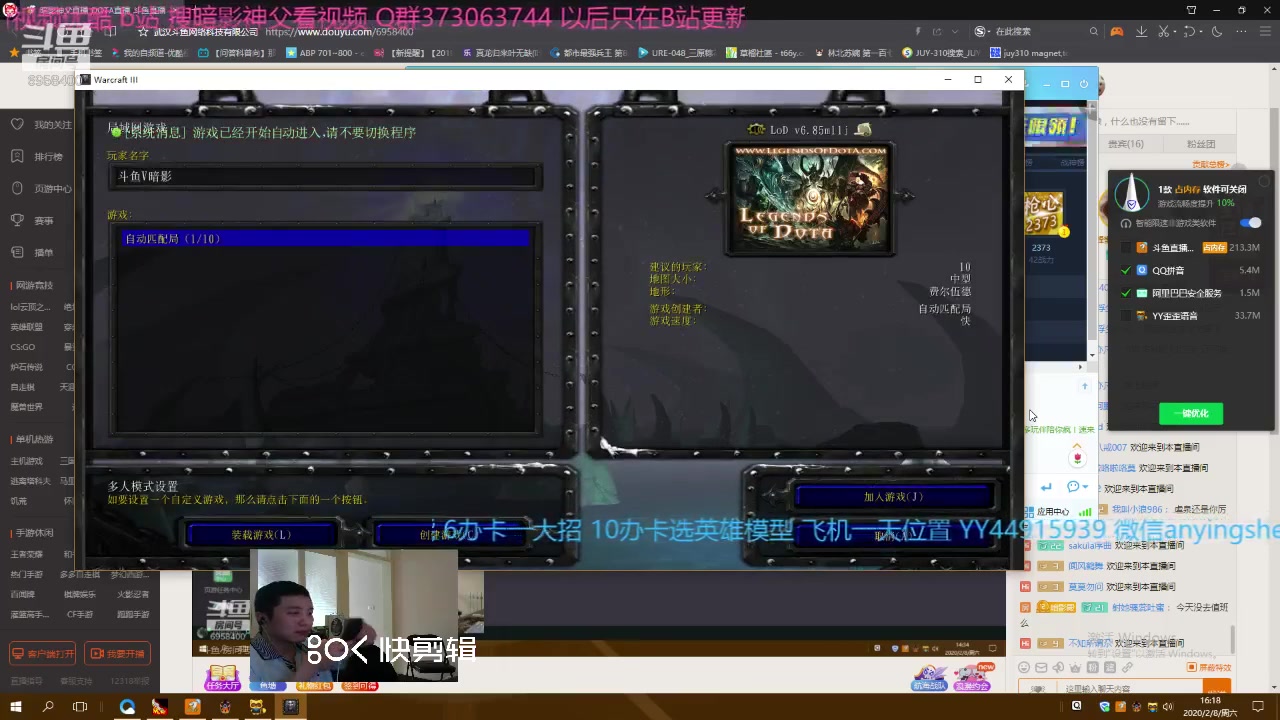
Task: Click the browser download arrow icon
Action: 1143,32
